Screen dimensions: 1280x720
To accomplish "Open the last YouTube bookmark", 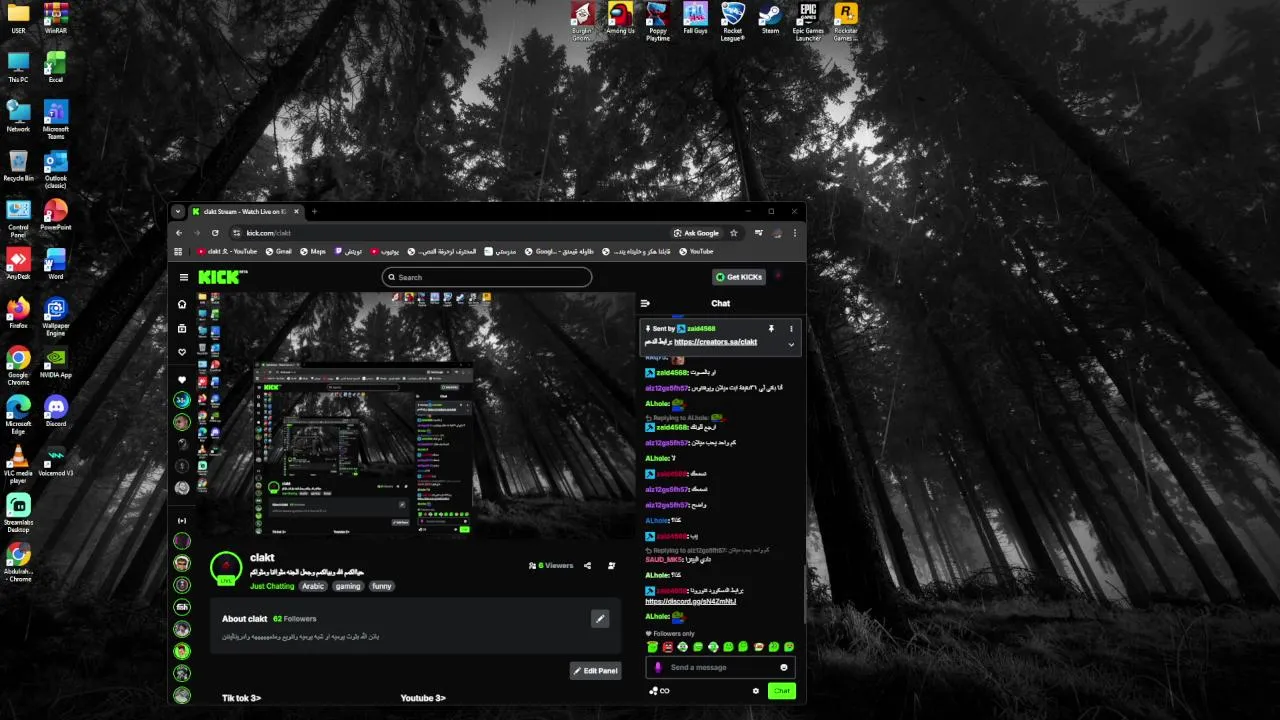I will [x=697, y=252].
